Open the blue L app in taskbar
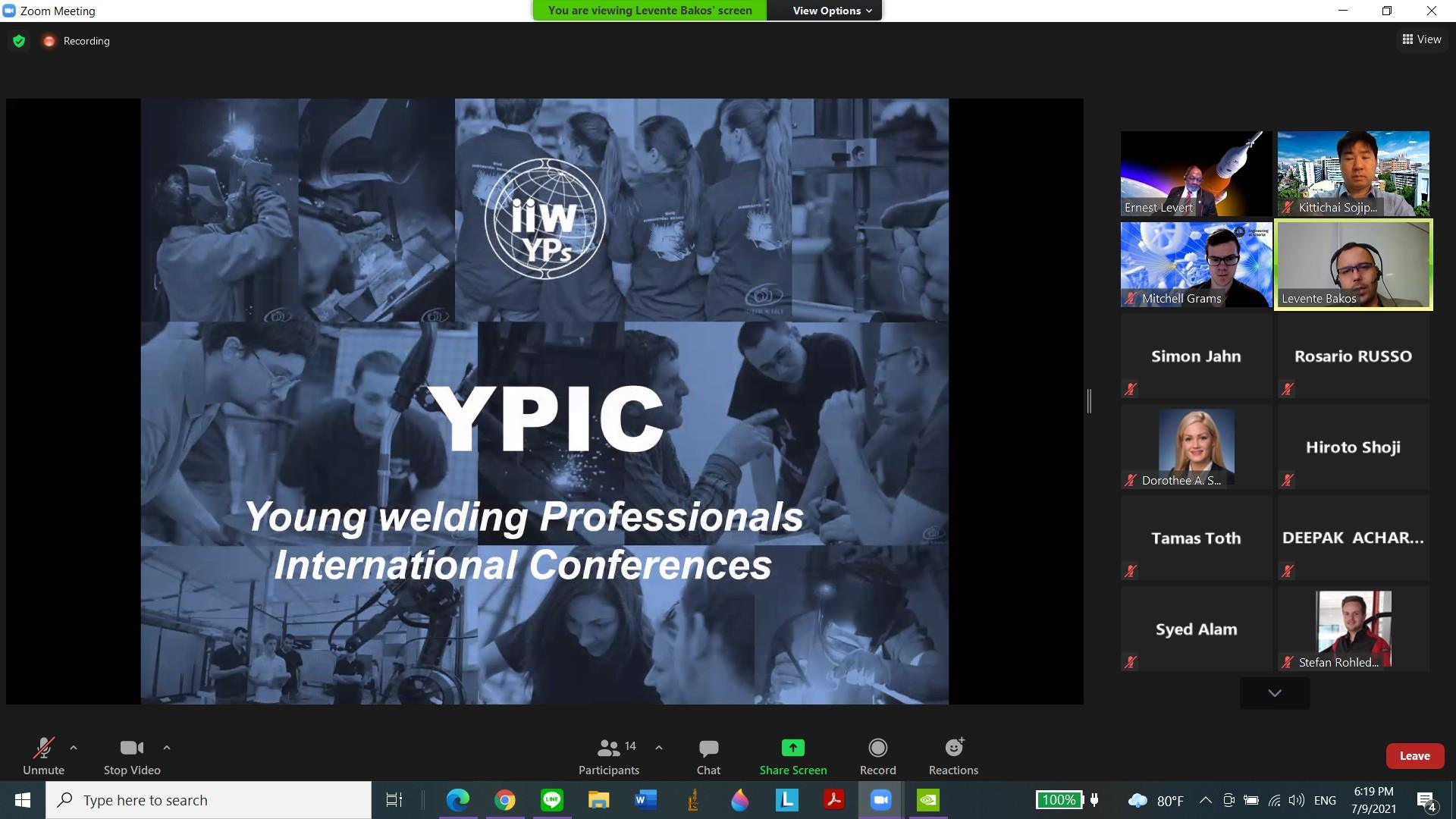1456x819 pixels. point(787,800)
